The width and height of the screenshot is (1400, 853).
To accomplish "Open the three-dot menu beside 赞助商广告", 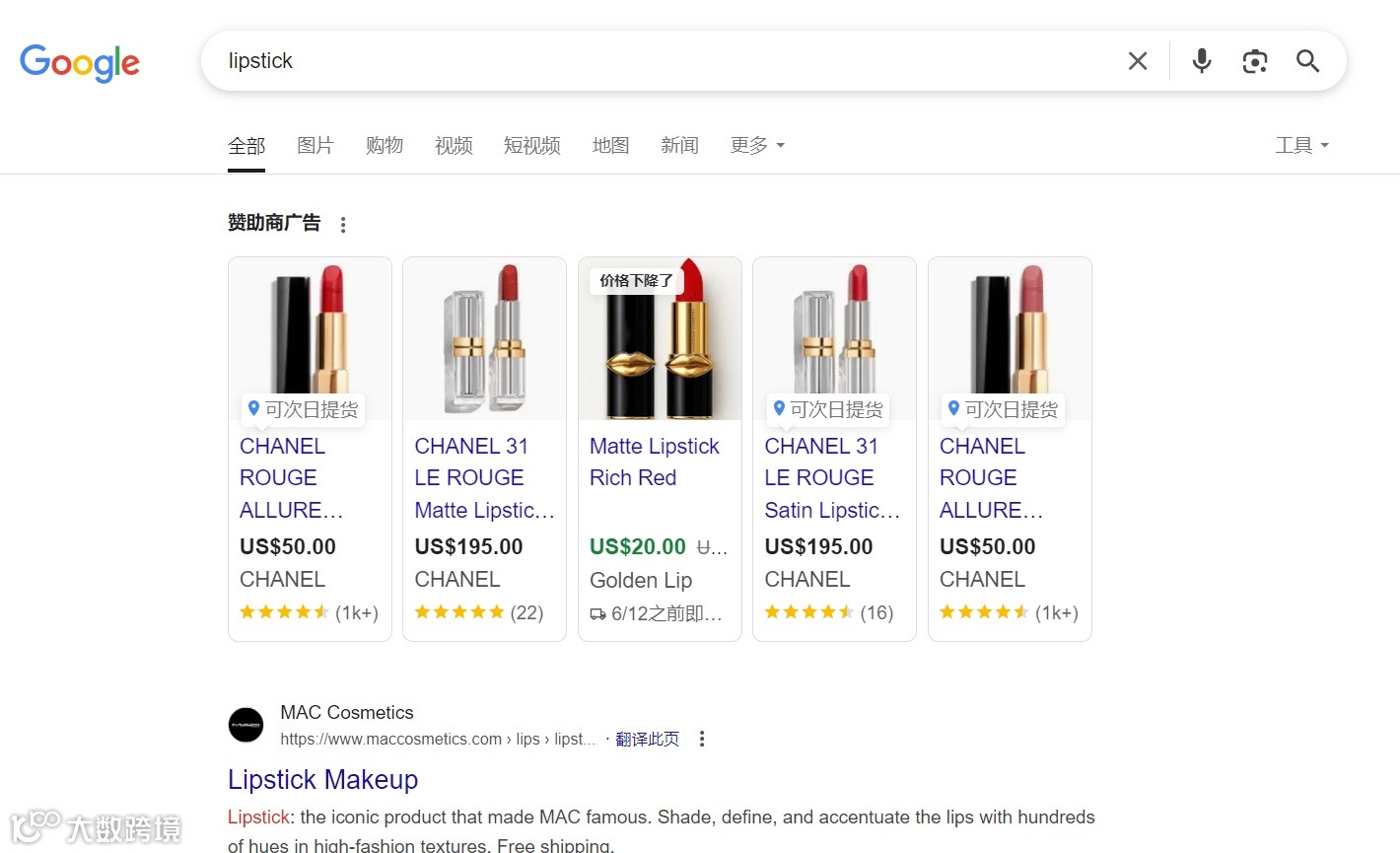I will coord(343,225).
